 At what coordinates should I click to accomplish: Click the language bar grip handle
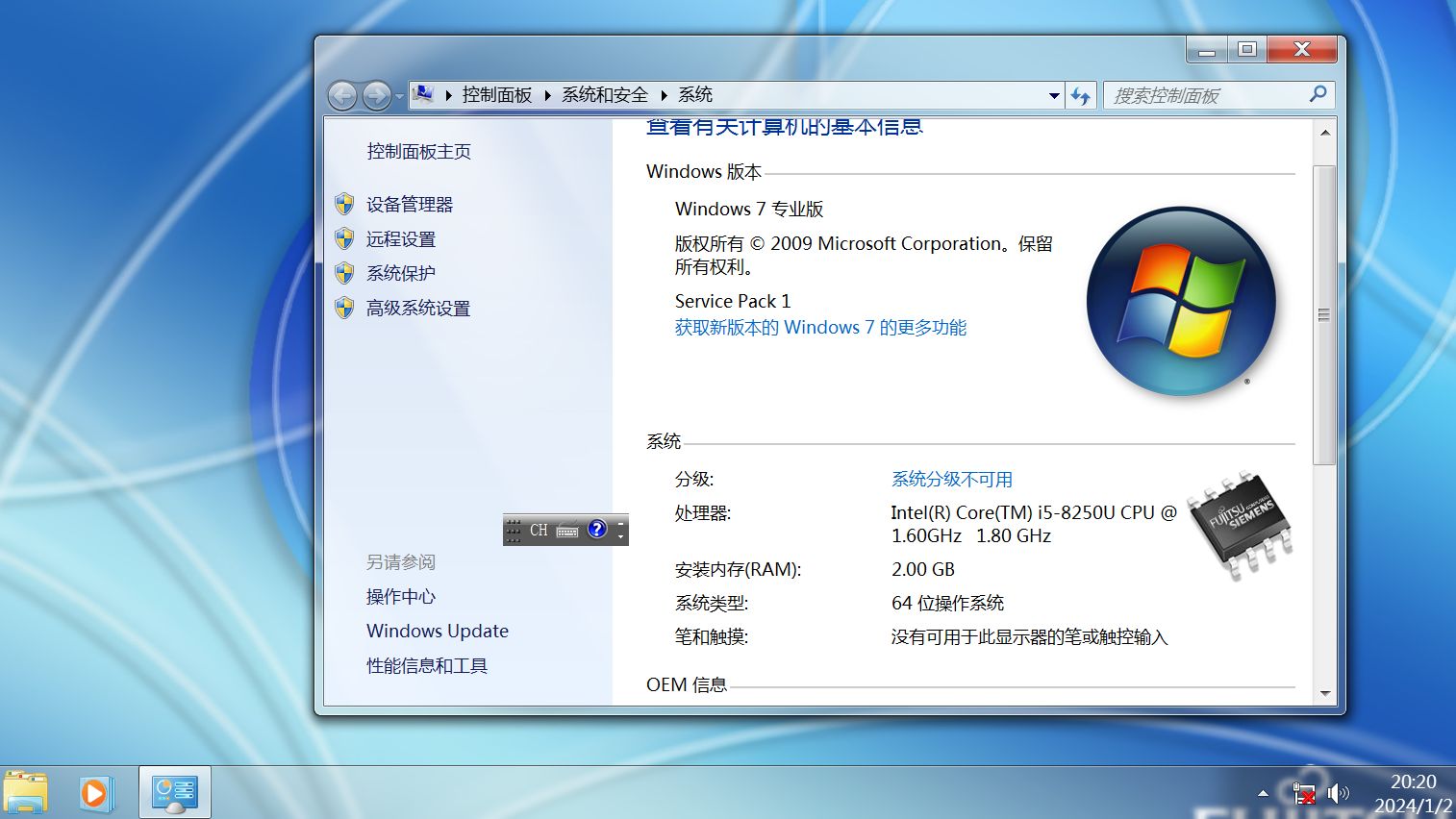pyautogui.click(x=513, y=530)
